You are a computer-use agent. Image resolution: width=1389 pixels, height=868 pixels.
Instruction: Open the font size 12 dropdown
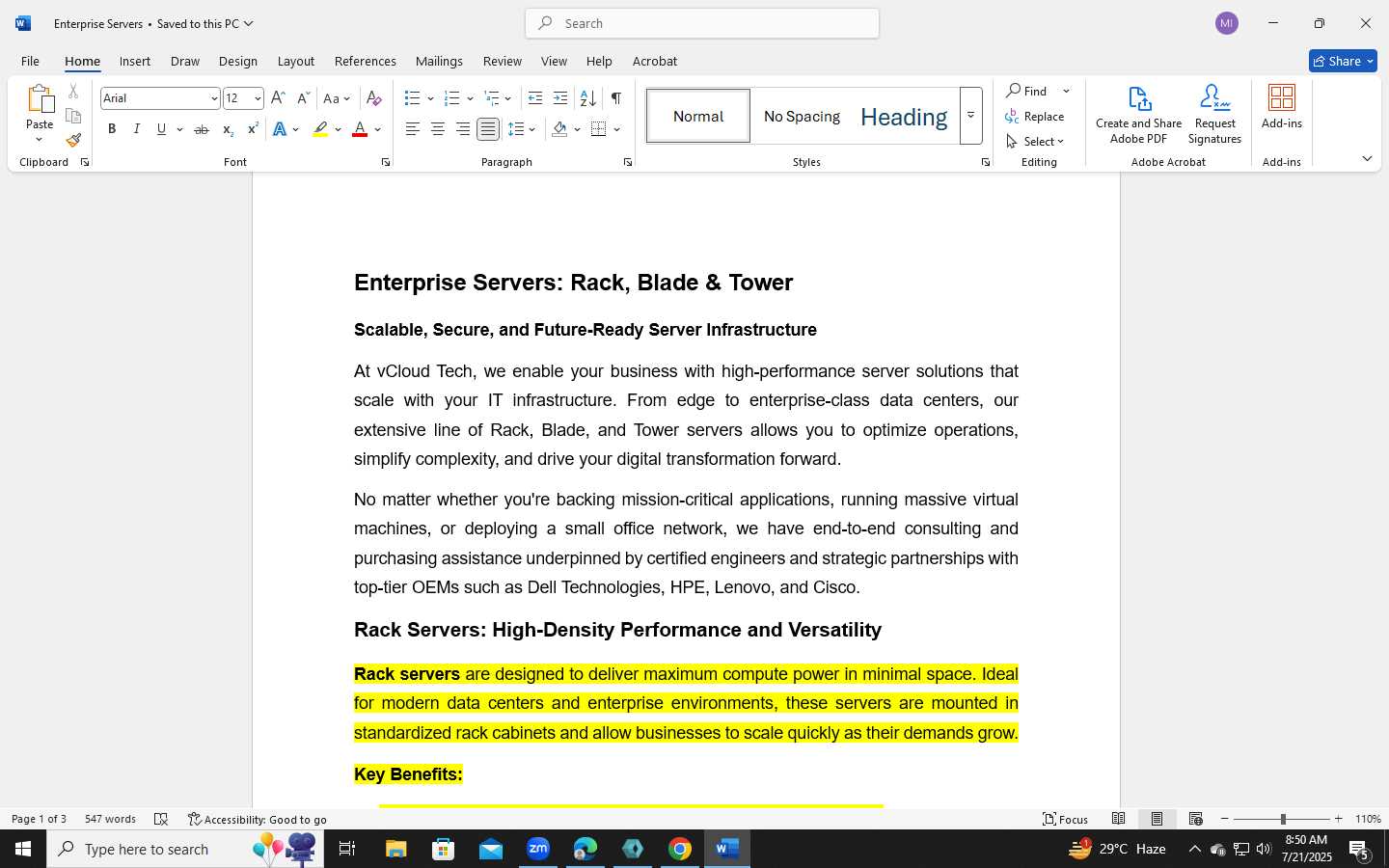258,98
